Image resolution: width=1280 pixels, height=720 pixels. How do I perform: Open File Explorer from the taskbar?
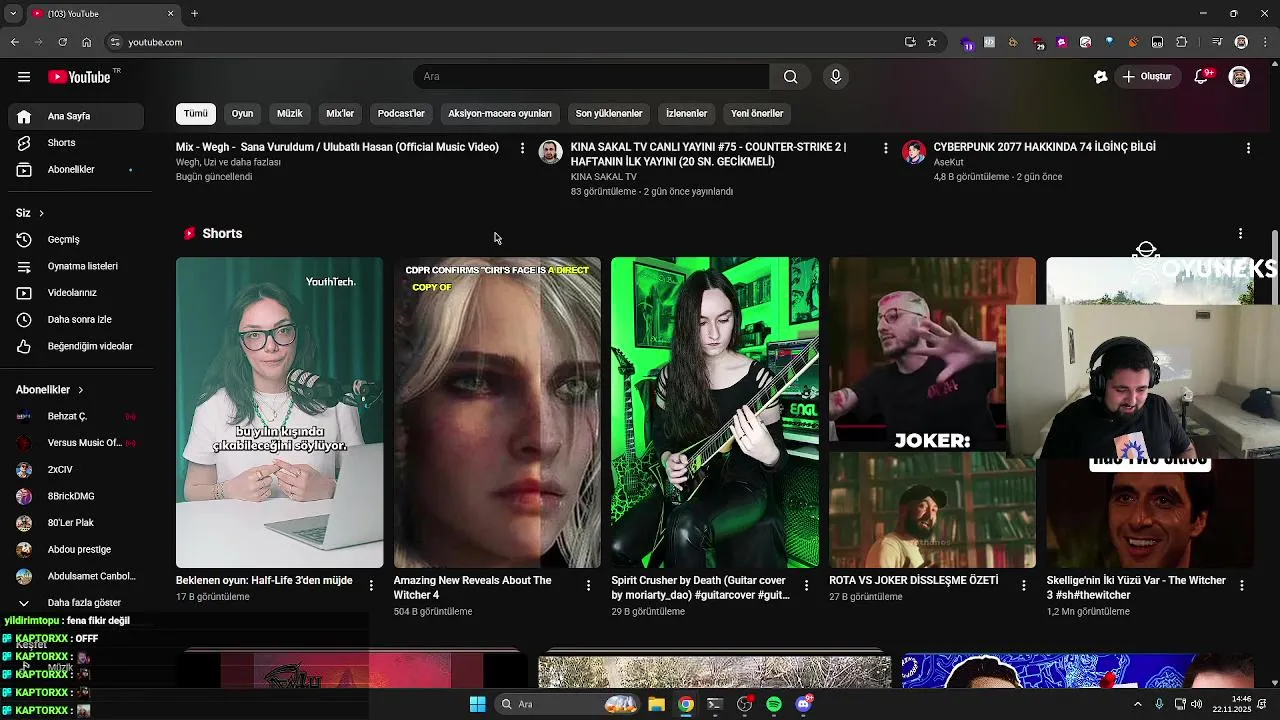click(656, 704)
